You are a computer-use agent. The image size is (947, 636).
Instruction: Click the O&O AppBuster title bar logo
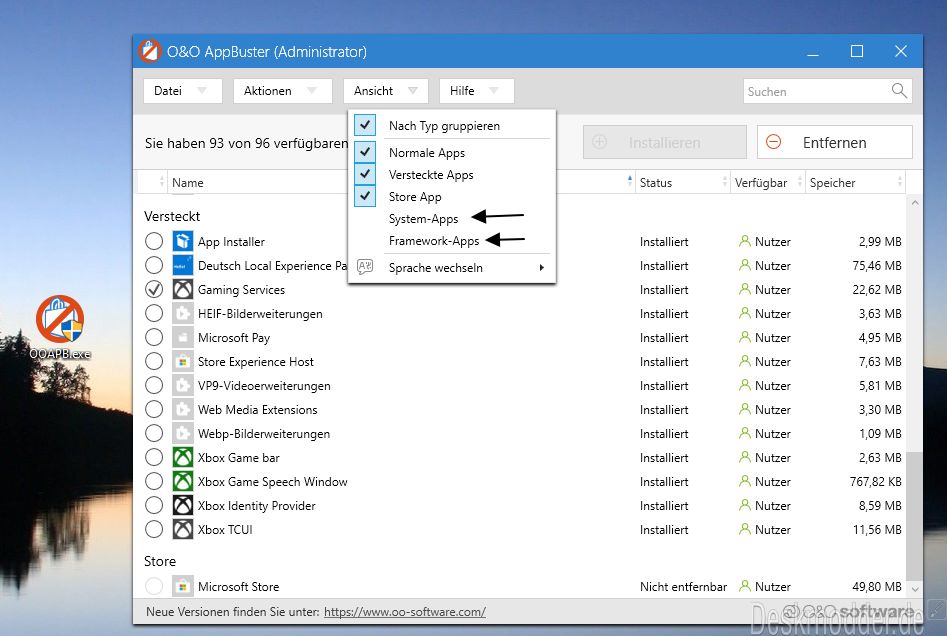coord(149,51)
